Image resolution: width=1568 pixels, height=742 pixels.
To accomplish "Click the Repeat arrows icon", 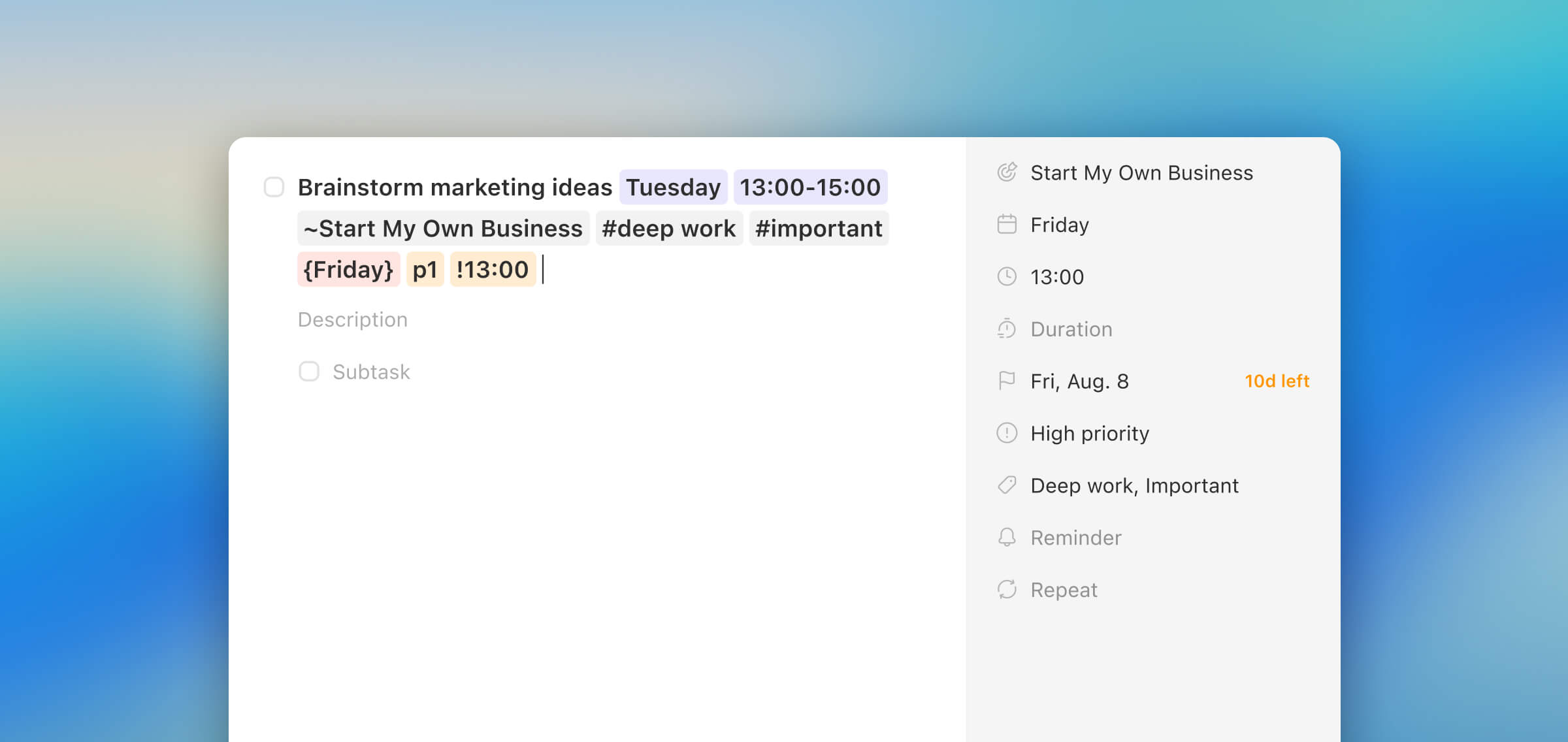I will pyautogui.click(x=1007, y=590).
